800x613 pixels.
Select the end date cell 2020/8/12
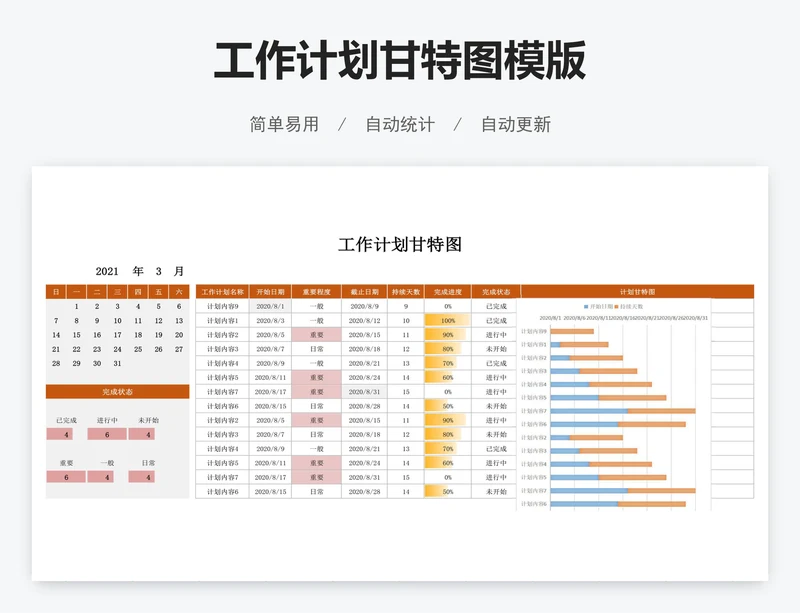(364, 321)
